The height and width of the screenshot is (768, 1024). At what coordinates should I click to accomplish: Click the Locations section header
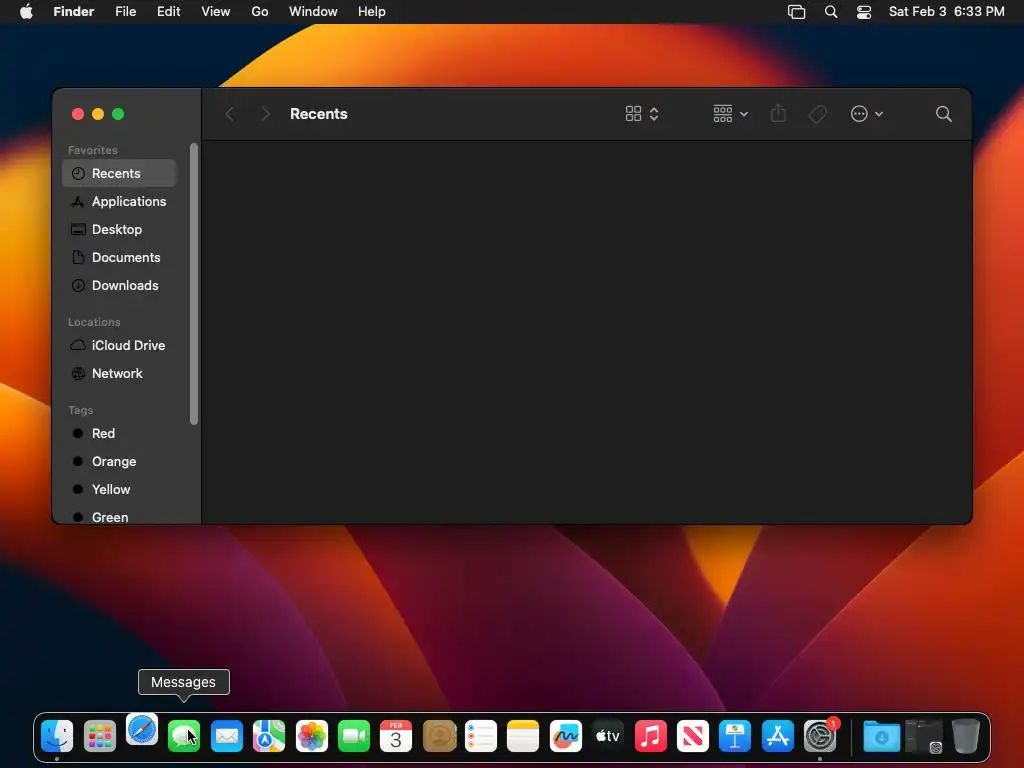(94, 322)
